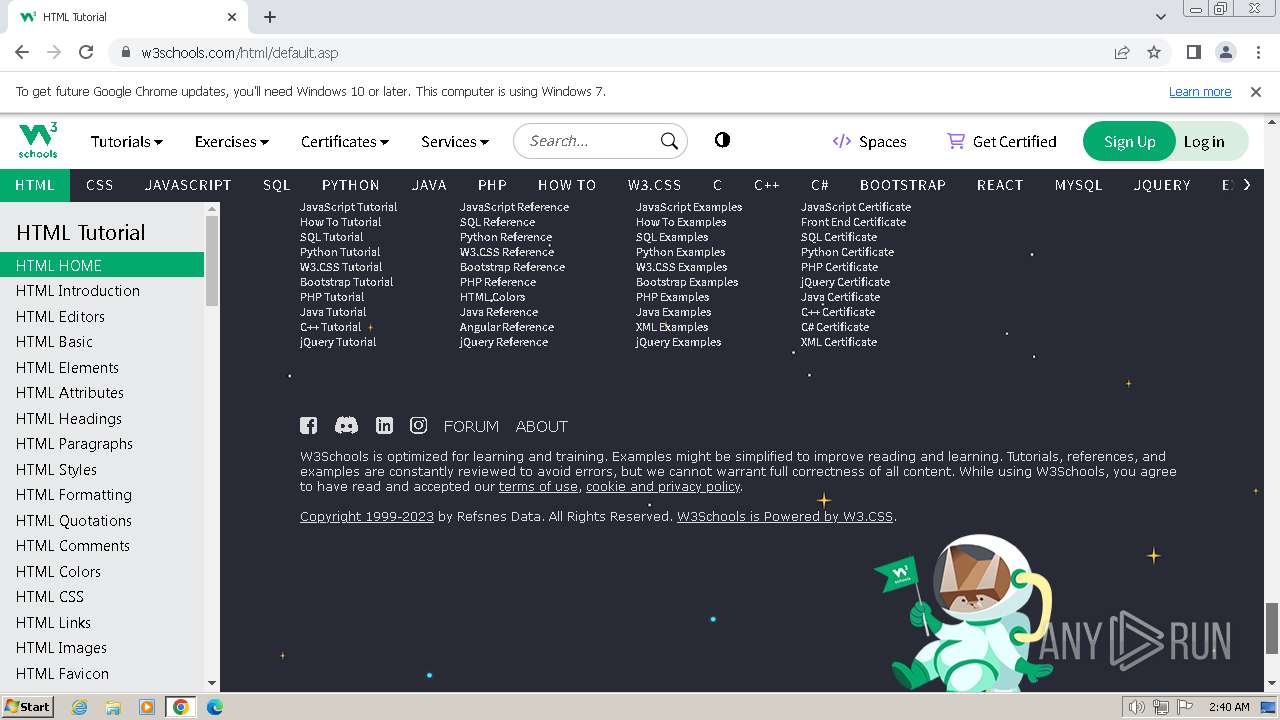The width and height of the screenshot is (1280, 720).
Task: Select HTML HOME in sidebar
Action: (102, 265)
